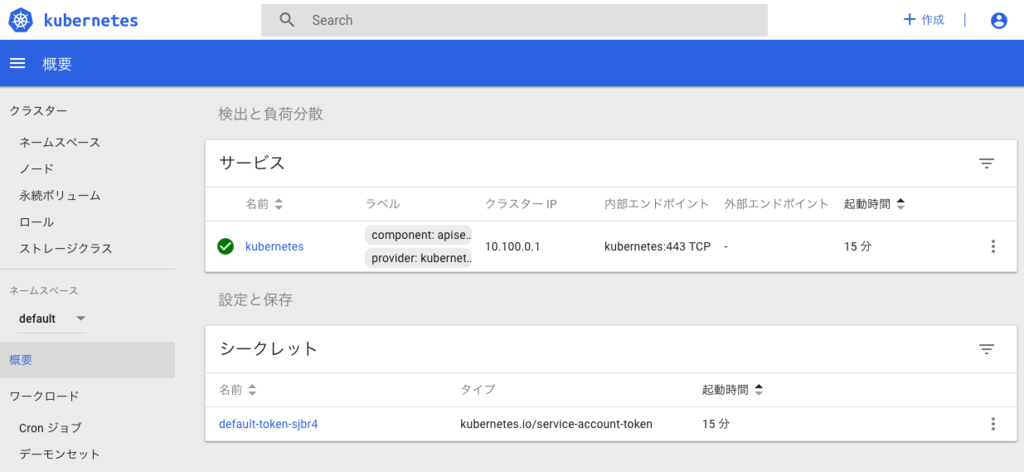Click the ラベル column header
Screen dimensions: 1024x472
point(383,204)
